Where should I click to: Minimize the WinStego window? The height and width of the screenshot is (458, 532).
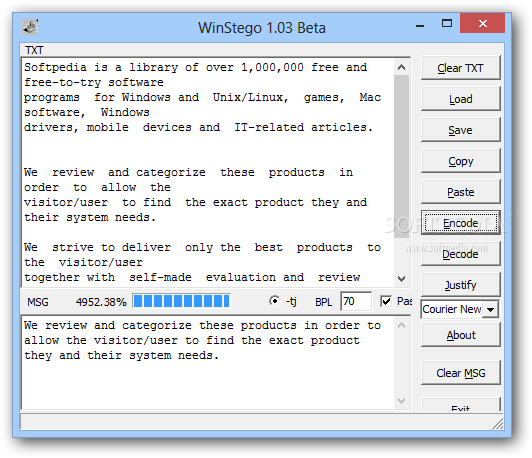pyautogui.click(x=420, y=25)
